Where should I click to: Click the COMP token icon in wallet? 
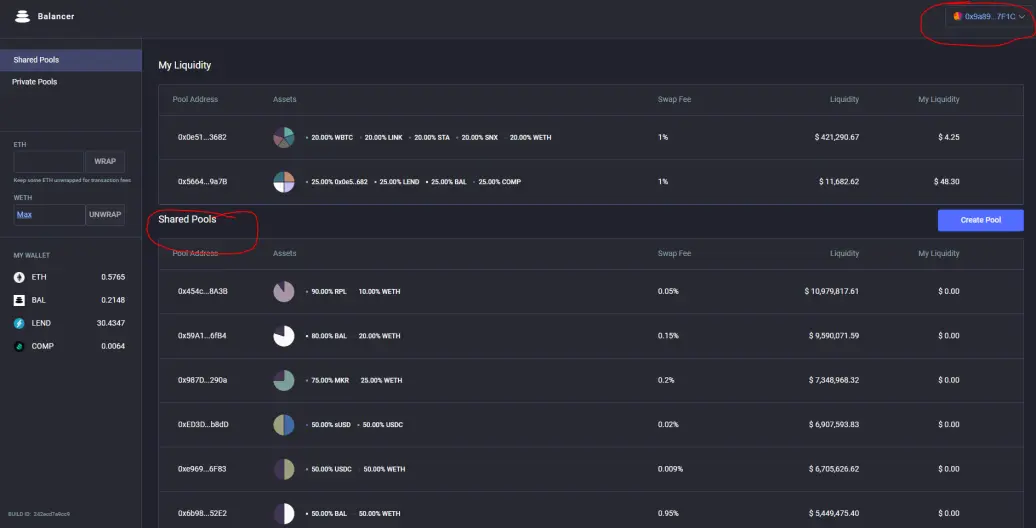tap(19, 346)
